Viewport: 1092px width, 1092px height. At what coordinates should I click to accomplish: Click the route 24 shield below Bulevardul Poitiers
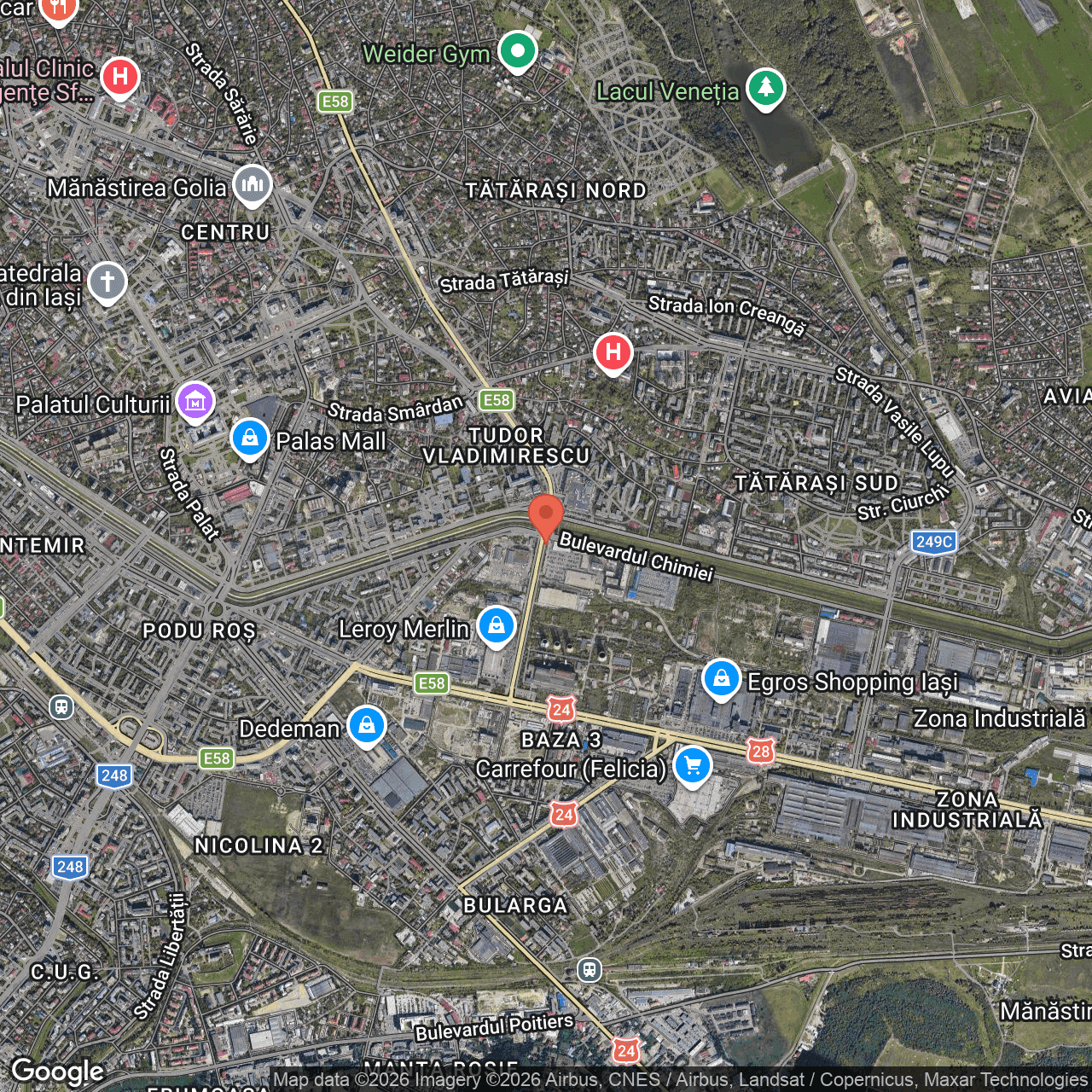point(626,1050)
